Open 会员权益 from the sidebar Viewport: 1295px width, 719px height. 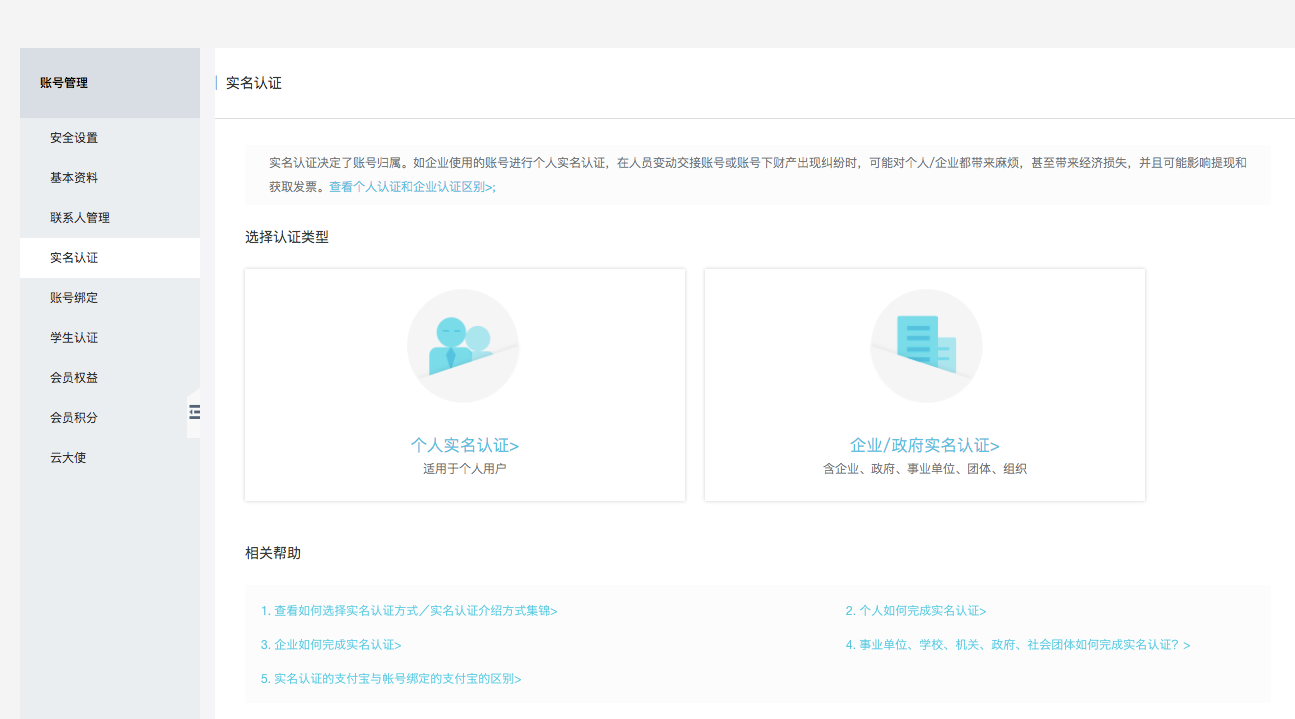(74, 378)
